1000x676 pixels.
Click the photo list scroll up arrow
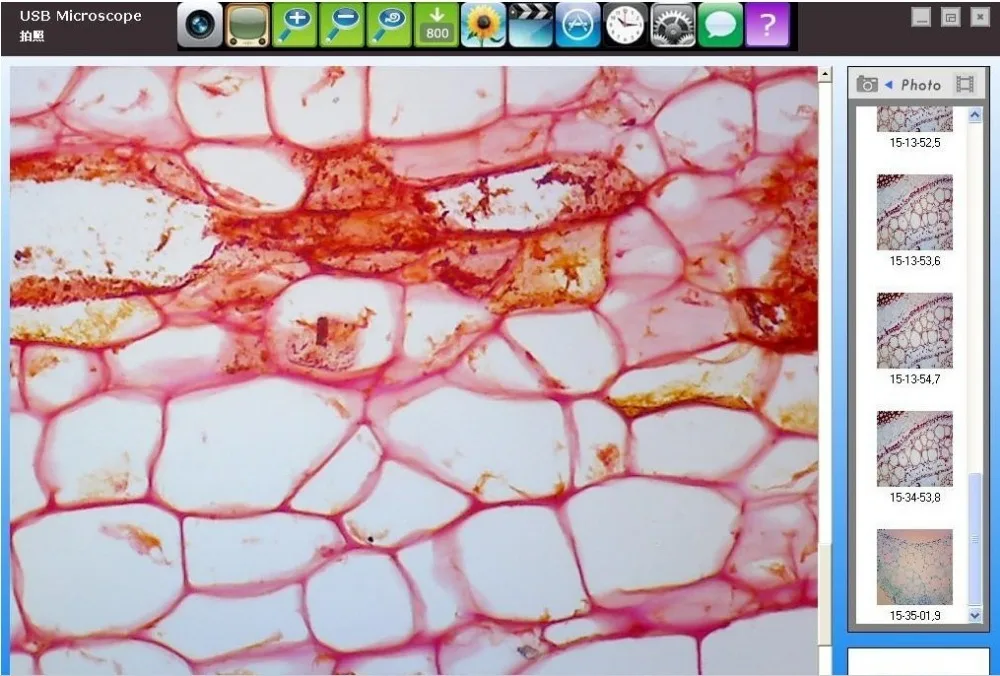(x=974, y=115)
